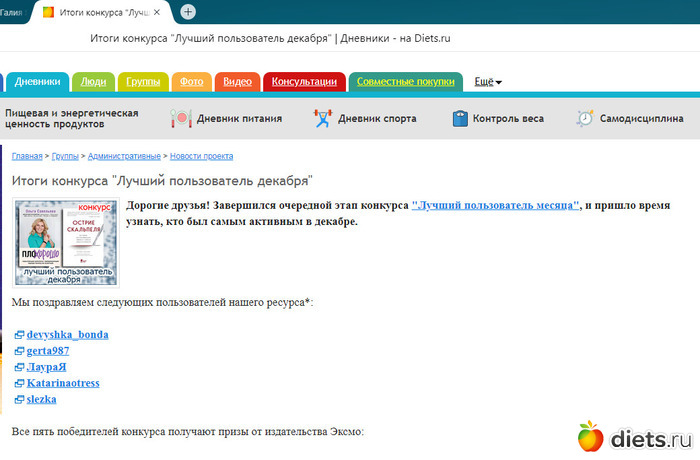The width and height of the screenshot is (700, 460).
Task: Open the Лучший пользователь месяца link
Action: pos(496,205)
